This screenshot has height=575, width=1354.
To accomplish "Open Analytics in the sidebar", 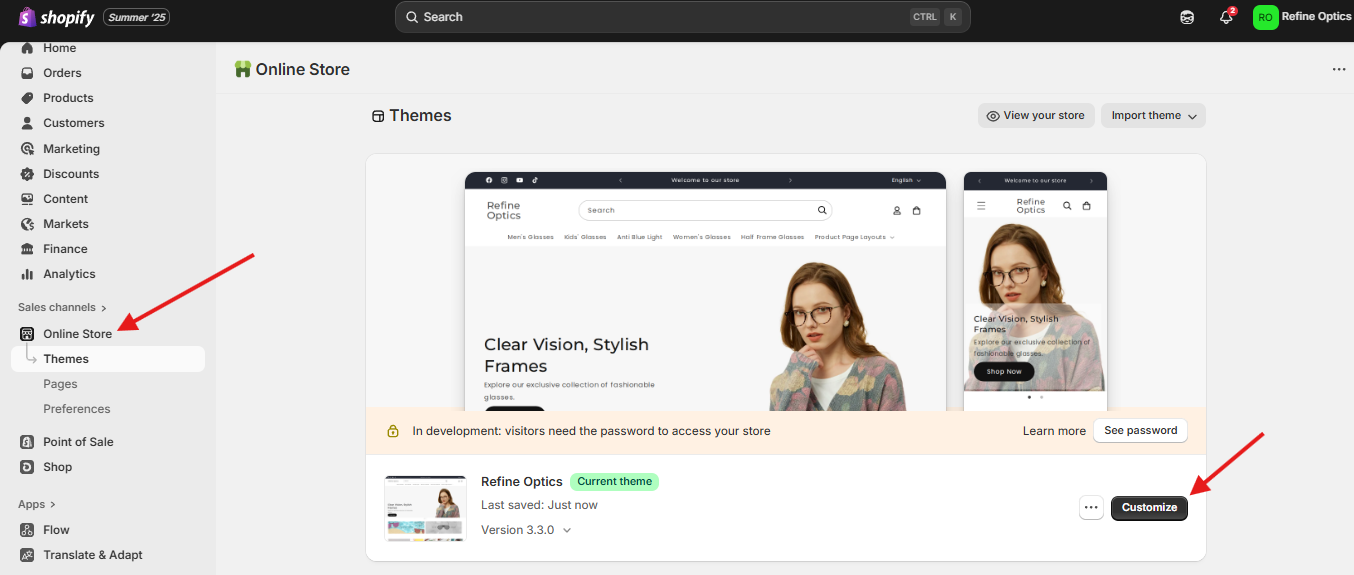I will (69, 274).
